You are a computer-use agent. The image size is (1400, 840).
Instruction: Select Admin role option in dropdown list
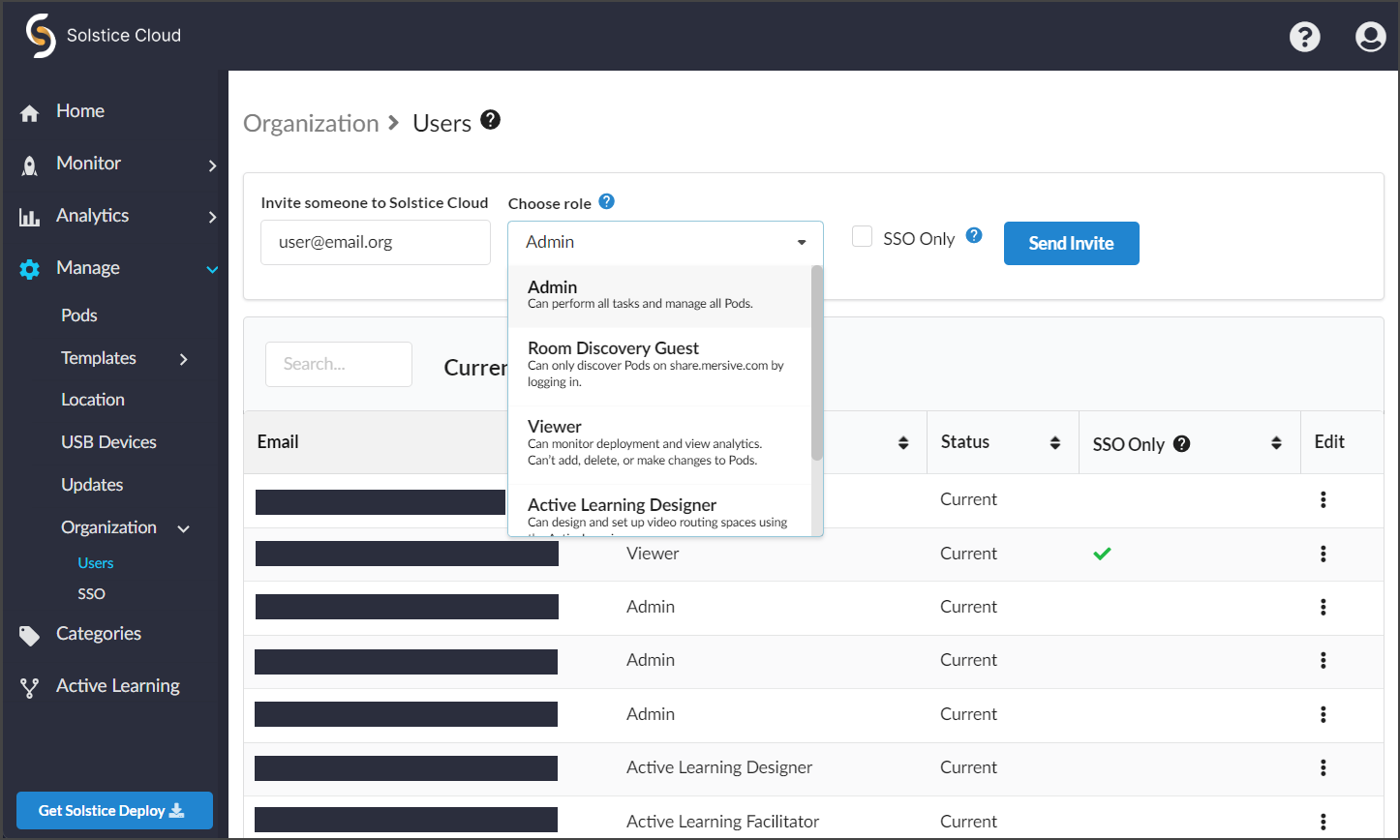pyautogui.click(x=659, y=296)
